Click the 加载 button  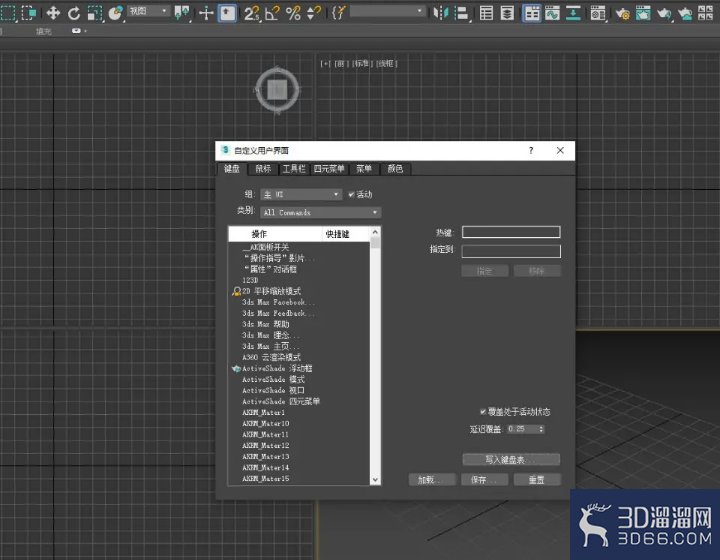pos(432,480)
